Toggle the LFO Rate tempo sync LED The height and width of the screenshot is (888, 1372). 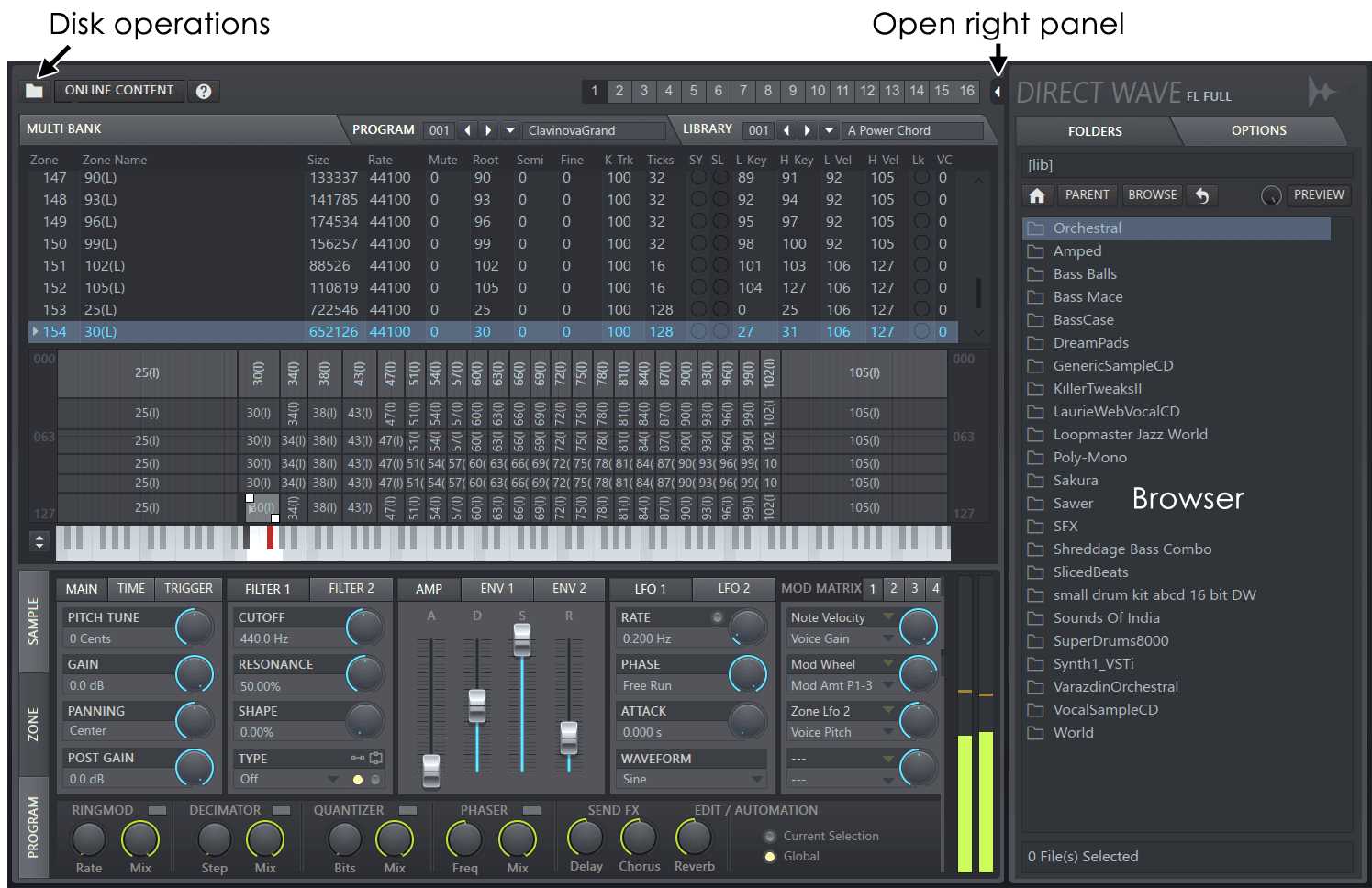(x=717, y=617)
